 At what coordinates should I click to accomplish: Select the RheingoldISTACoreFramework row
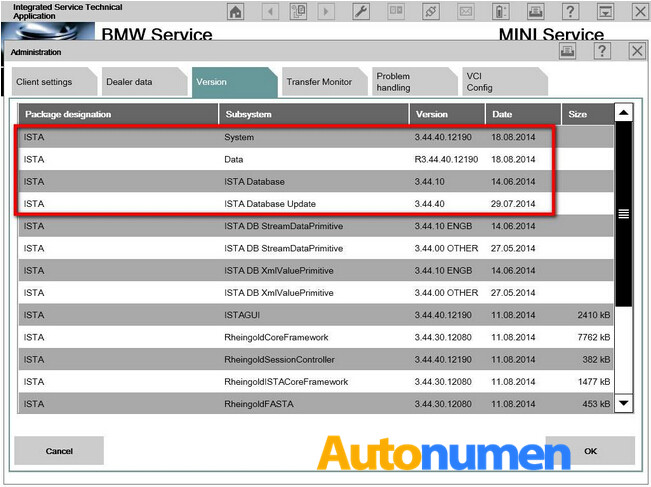tap(316, 382)
